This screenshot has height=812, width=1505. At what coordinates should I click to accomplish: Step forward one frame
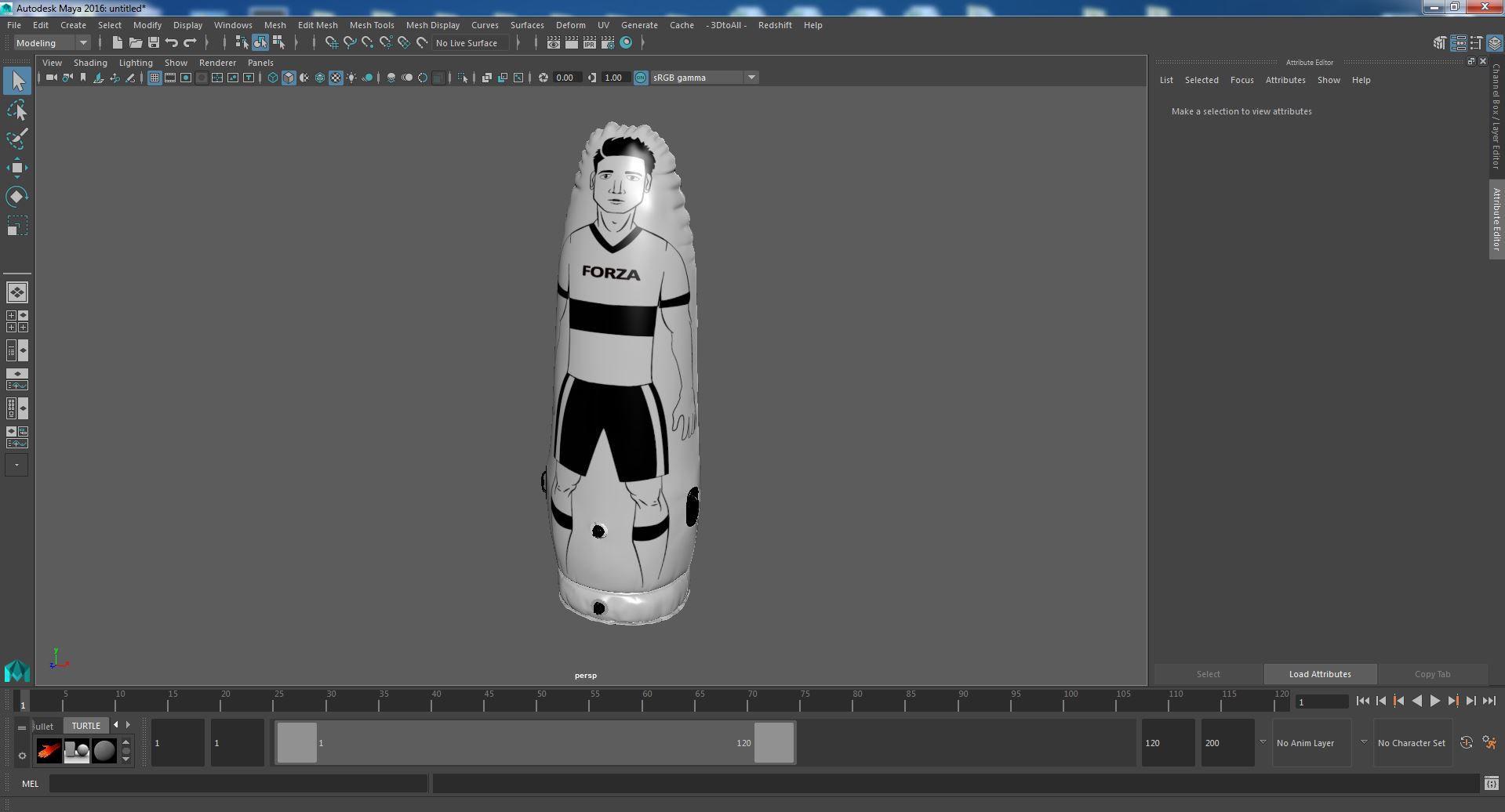(x=1470, y=701)
